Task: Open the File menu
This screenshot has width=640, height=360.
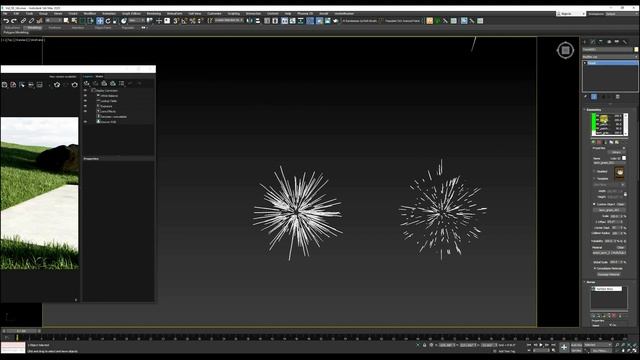Action: coord(5,14)
